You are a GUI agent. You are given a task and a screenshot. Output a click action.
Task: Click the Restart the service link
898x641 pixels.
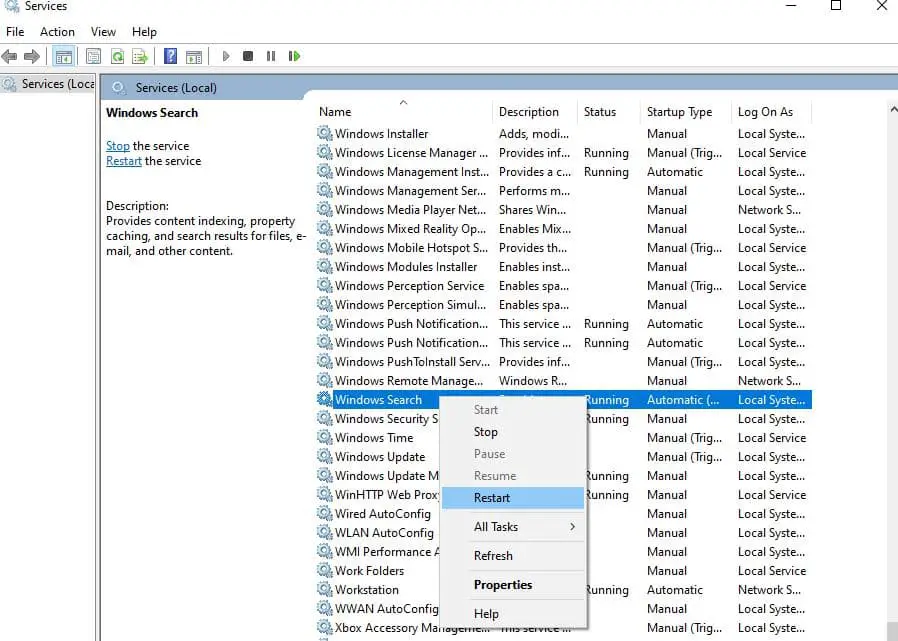pos(124,161)
